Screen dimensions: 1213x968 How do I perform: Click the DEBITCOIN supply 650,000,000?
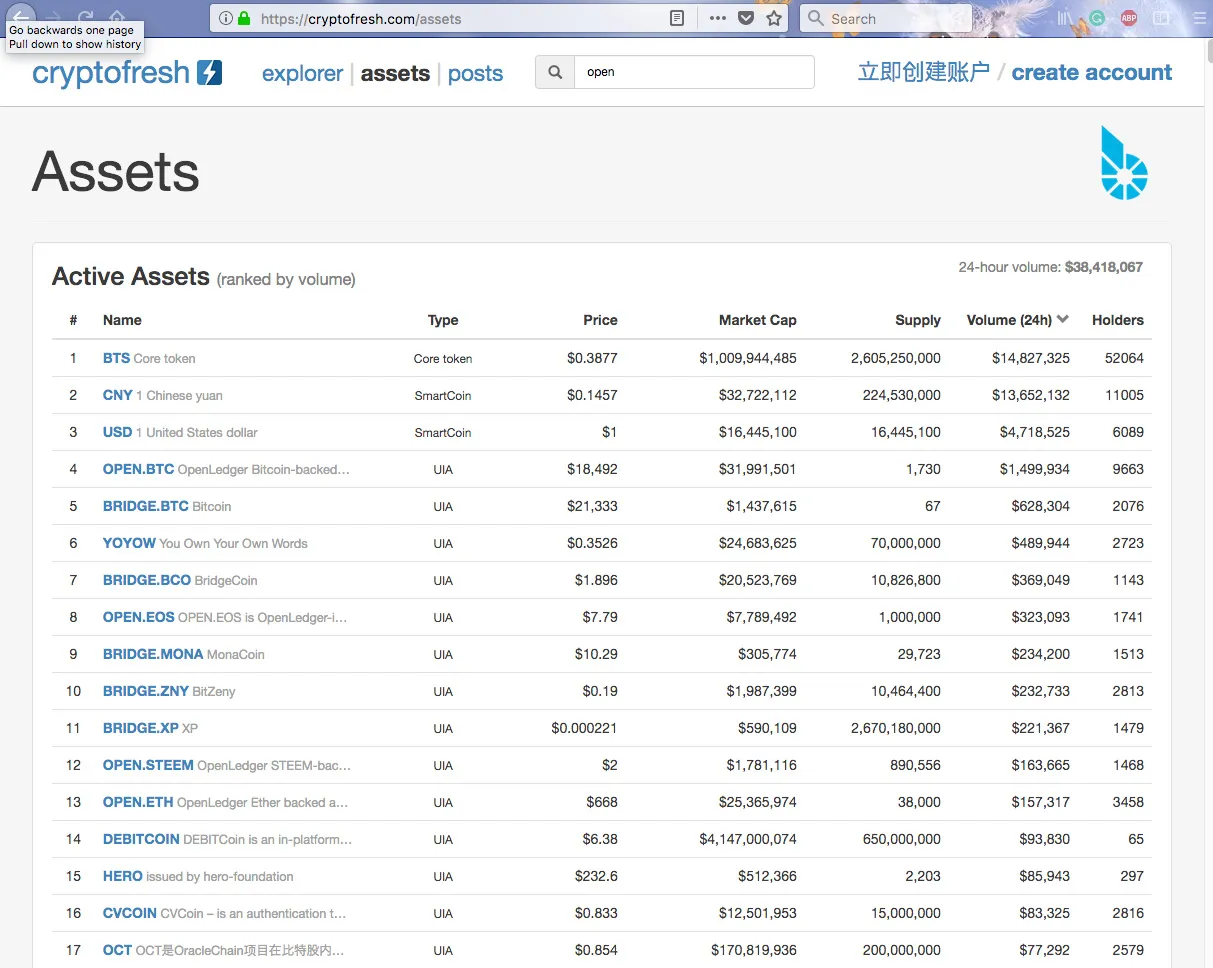tap(902, 839)
